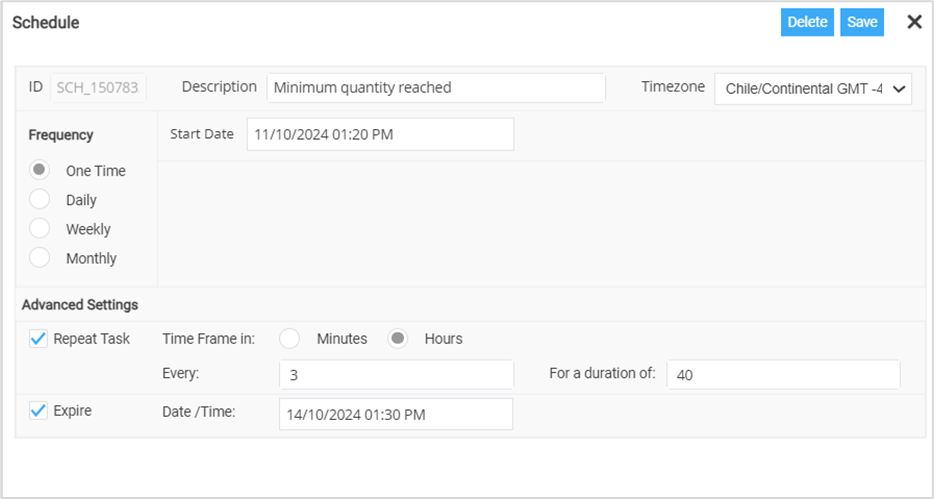Click the Every interval field
This screenshot has width=934, height=499.
[396, 375]
